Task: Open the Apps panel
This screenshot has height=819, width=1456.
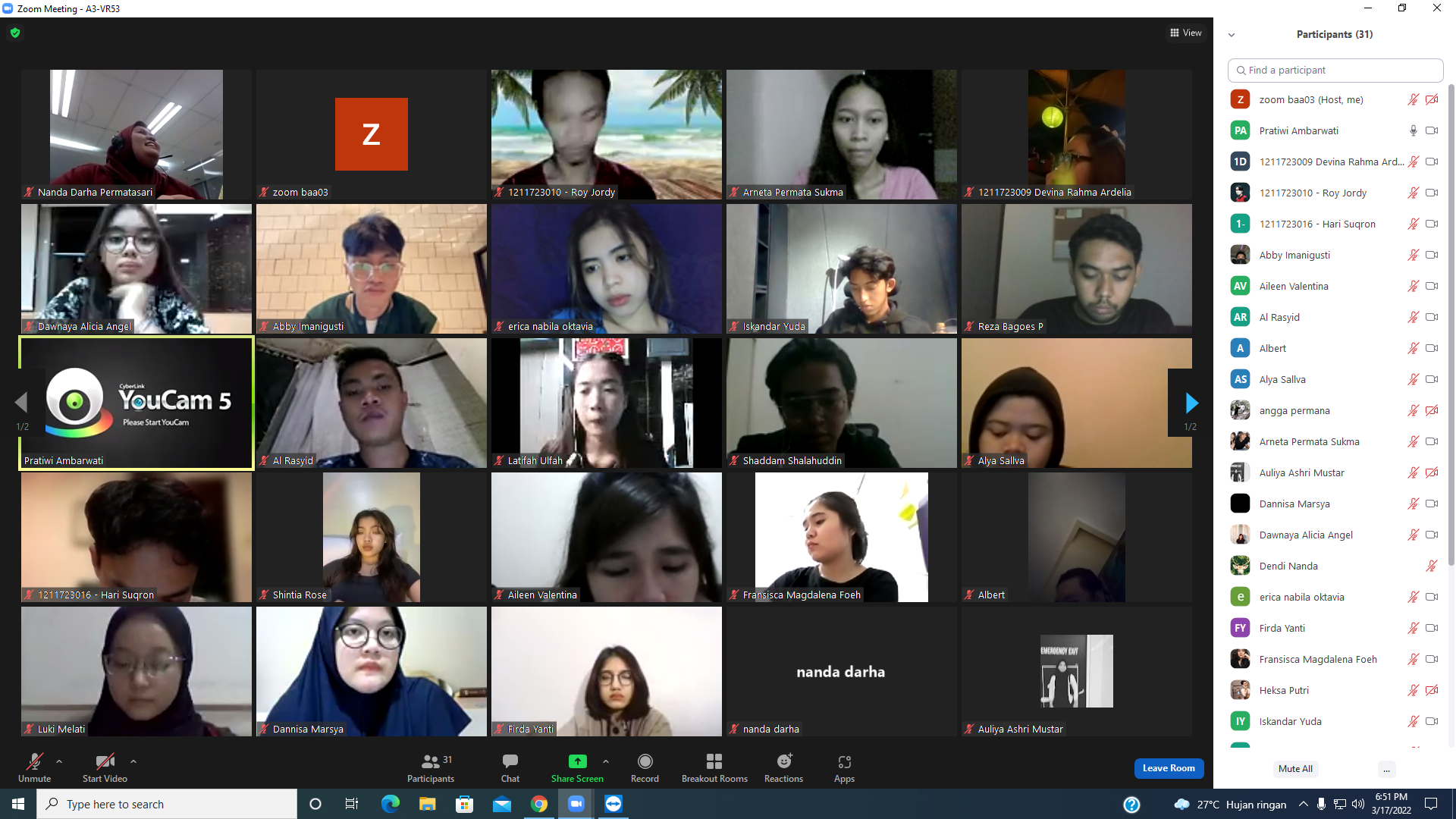Action: click(844, 767)
